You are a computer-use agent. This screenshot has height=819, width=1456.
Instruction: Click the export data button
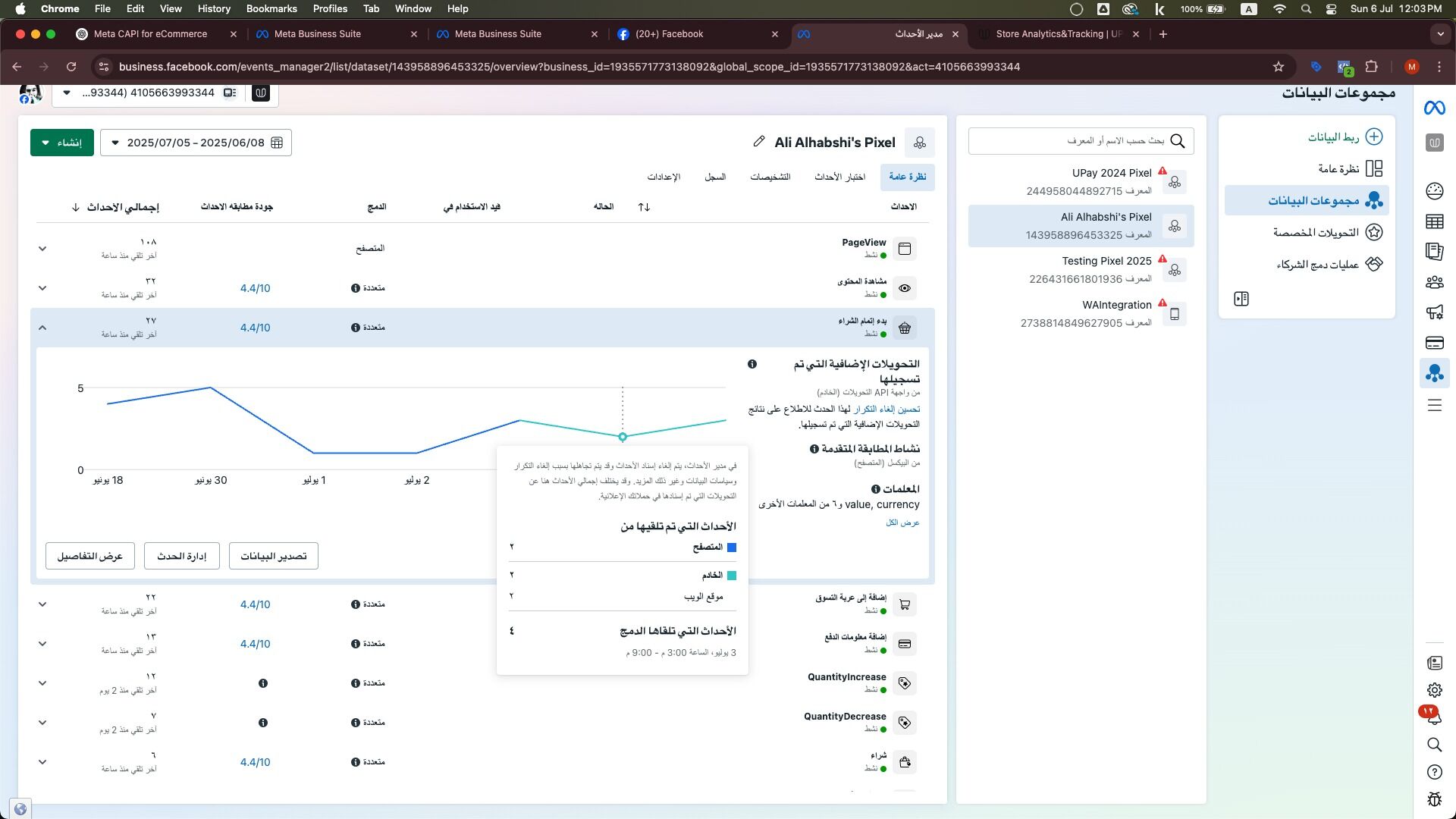point(273,556)
